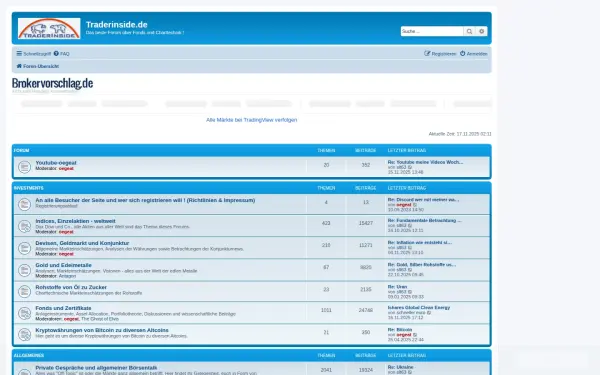Open last post Re: Discord wer mit meiner

[423, 199]
